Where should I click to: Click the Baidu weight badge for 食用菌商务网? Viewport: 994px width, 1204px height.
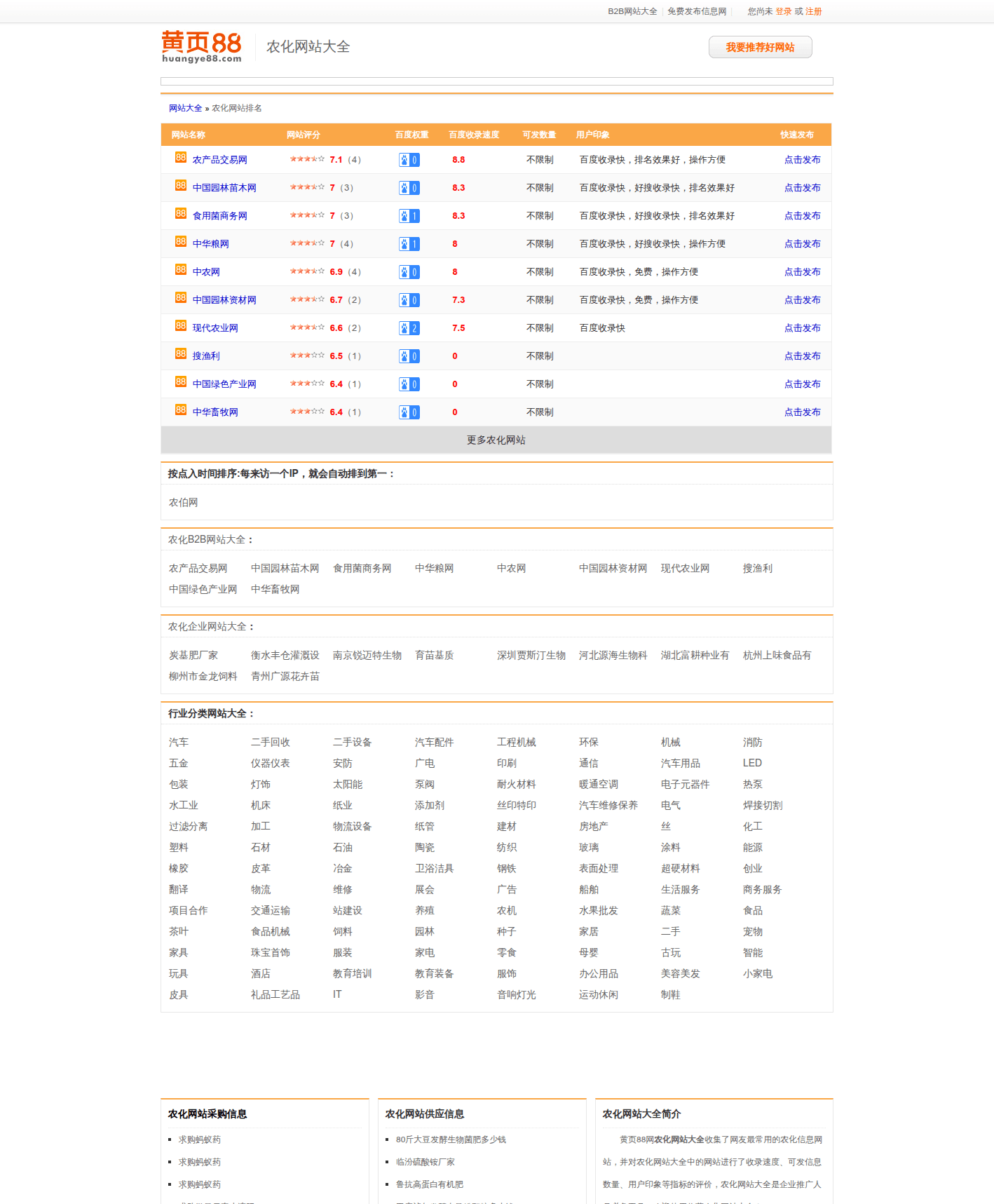tap(409, 216)
